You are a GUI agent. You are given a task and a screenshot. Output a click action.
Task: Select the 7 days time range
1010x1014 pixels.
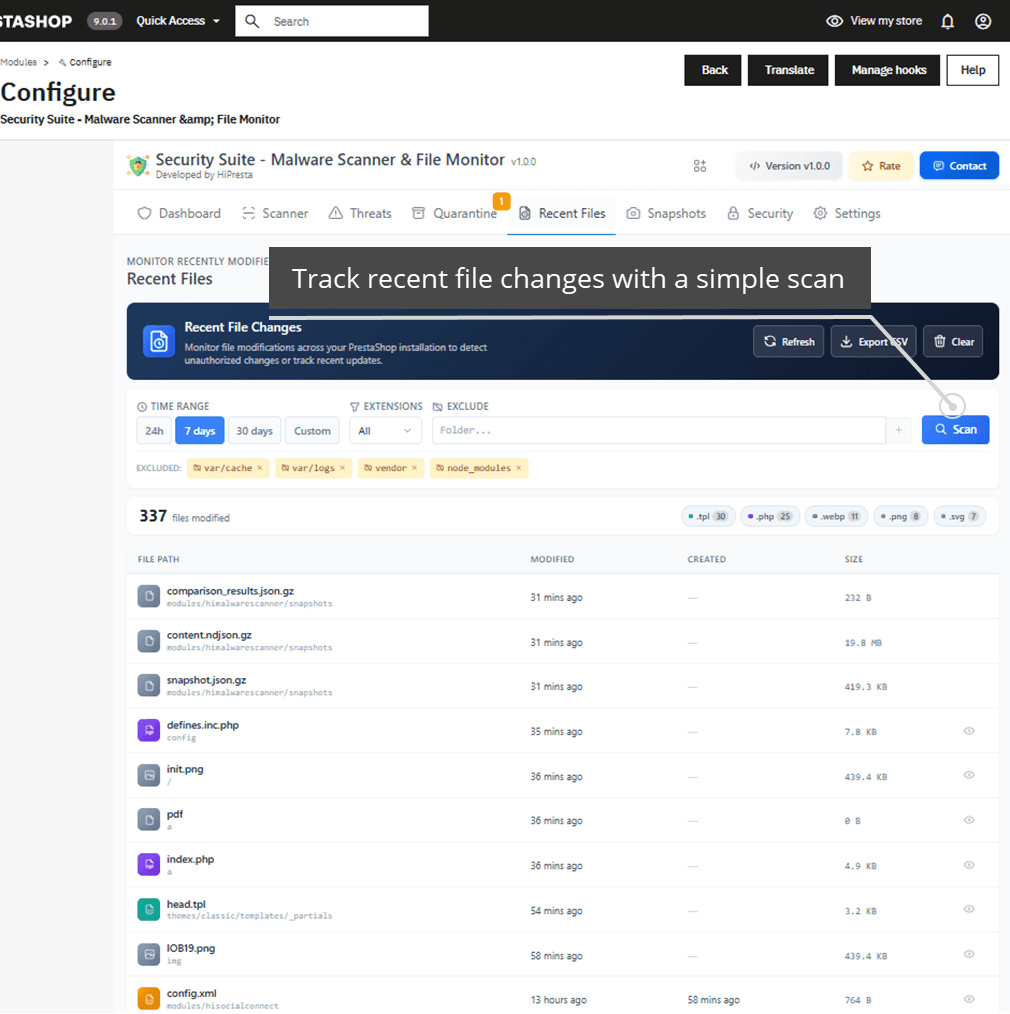[x=200, y=431]
